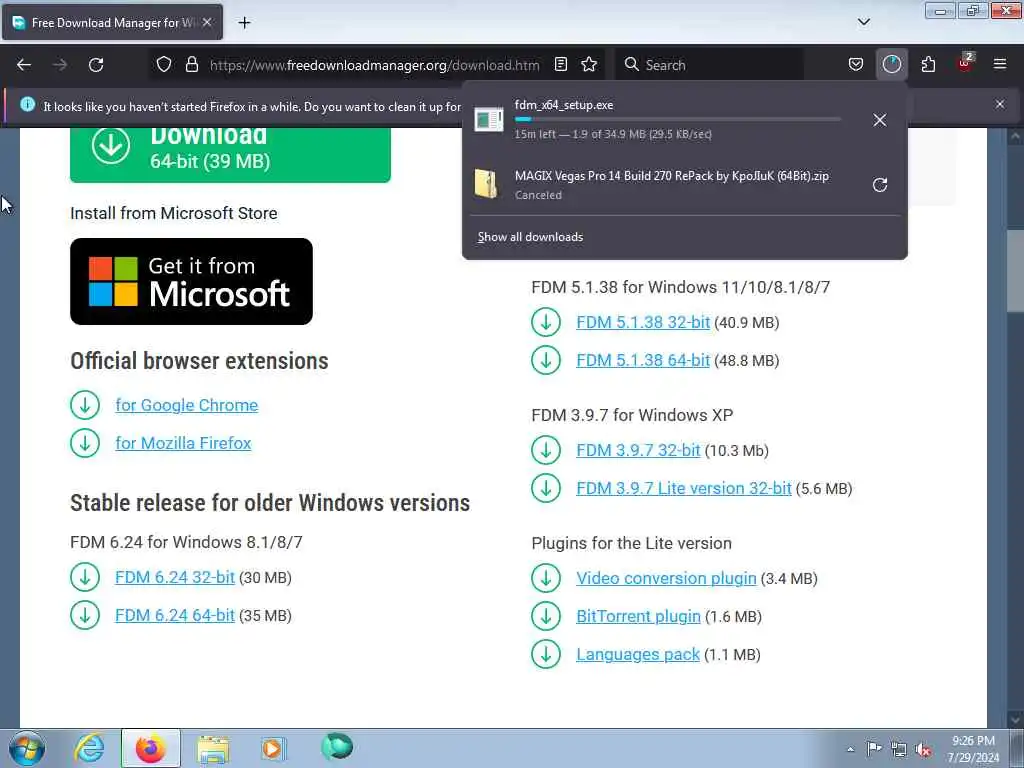Open the Windows Start menu
1024x768 pixels.
click(27, 748)
